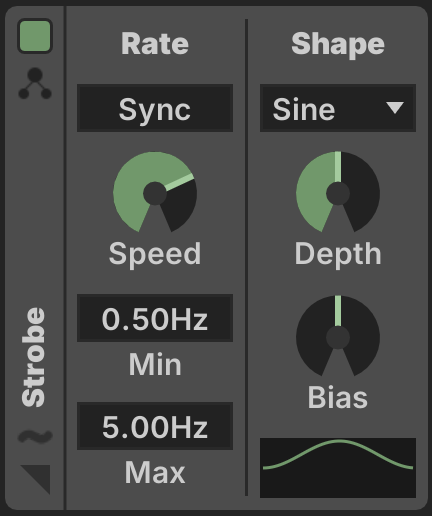This screenshot has height=516, width=432.
Task: Toggle the green Strobe enable square
Action: pos(35,36)
